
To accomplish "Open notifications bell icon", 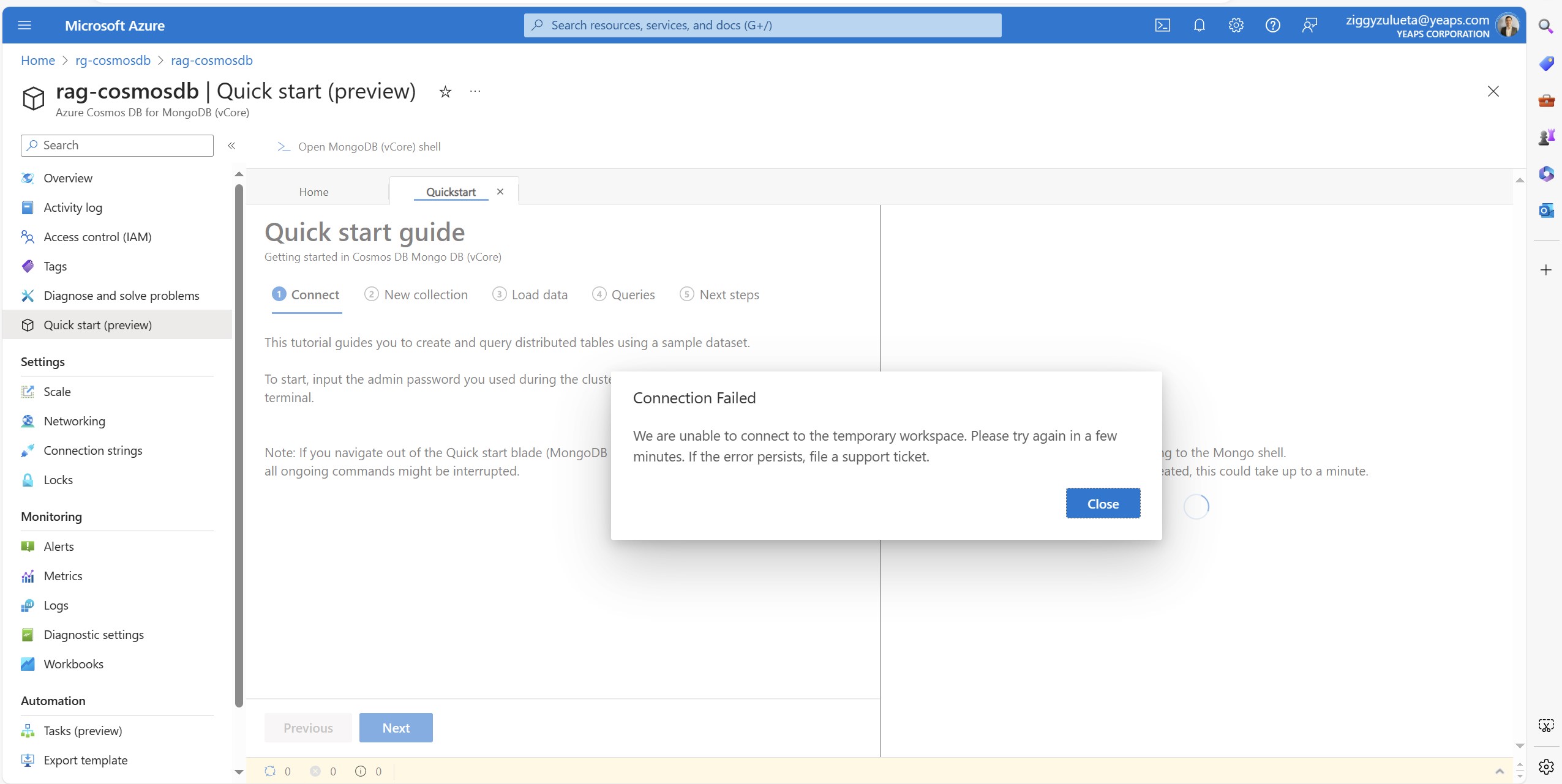I will coord(1199,25).
